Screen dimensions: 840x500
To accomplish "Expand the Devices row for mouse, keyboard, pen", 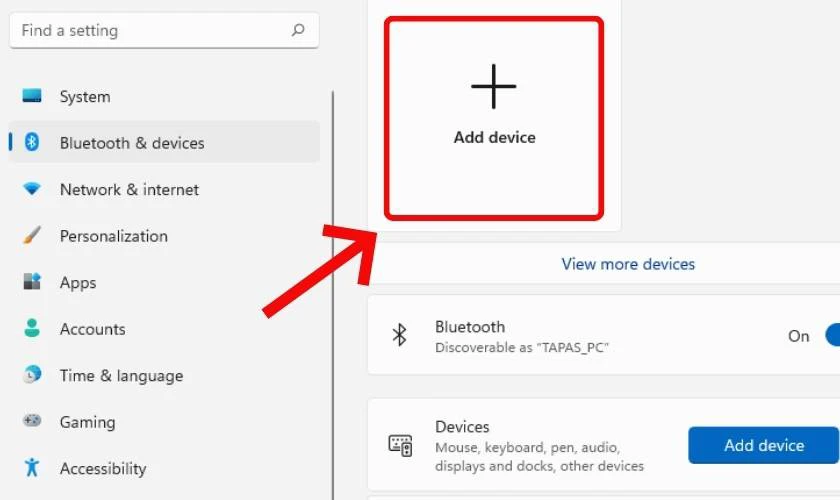I will 540,445.
